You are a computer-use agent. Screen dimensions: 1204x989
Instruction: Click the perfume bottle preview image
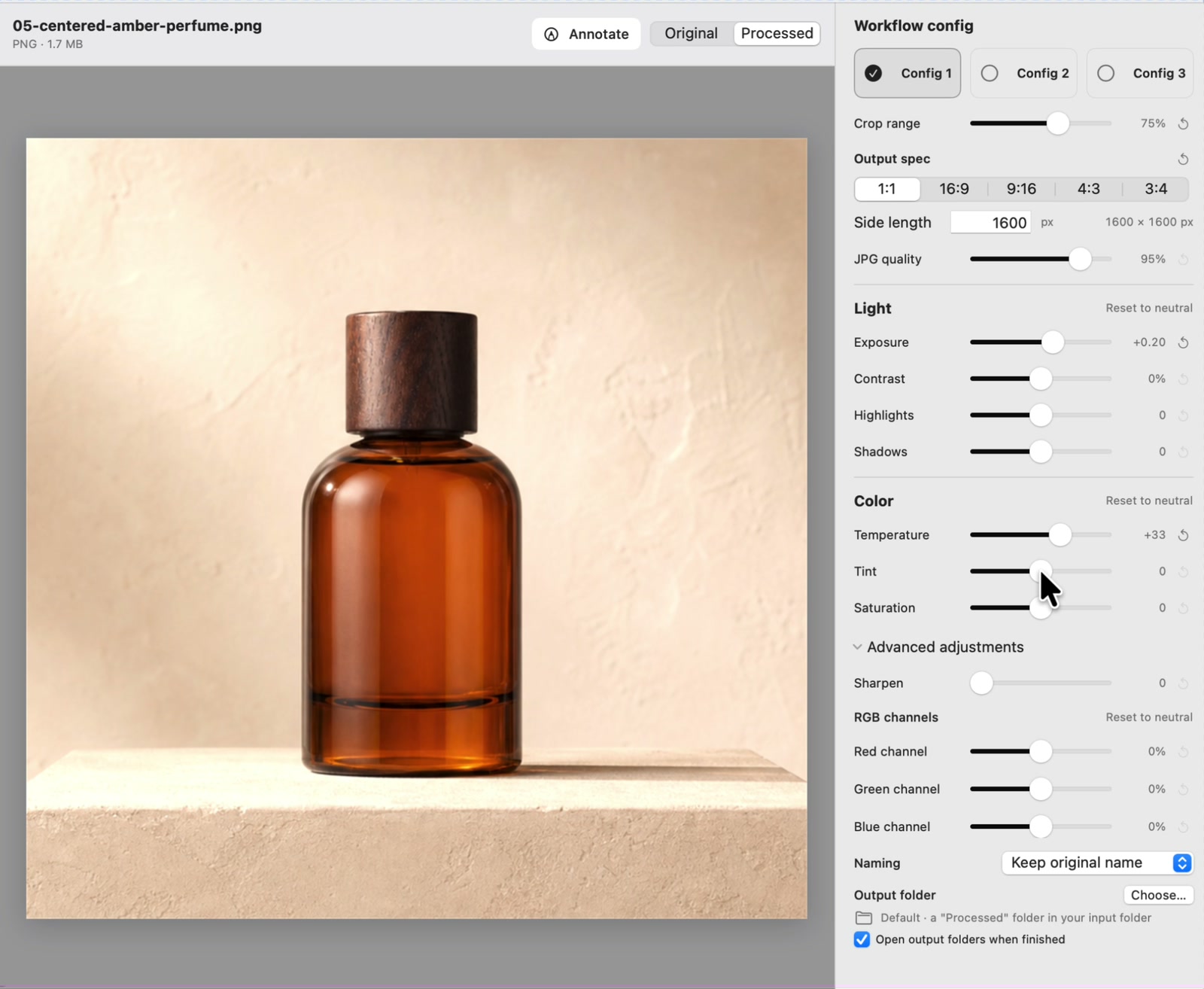417,528
